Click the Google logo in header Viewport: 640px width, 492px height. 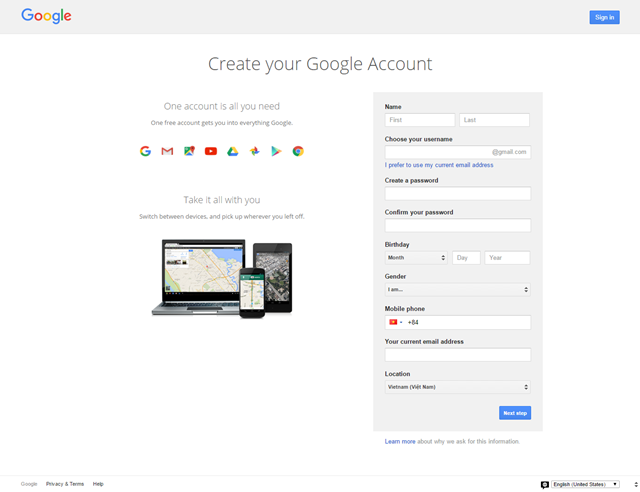(x=46, y=16)
